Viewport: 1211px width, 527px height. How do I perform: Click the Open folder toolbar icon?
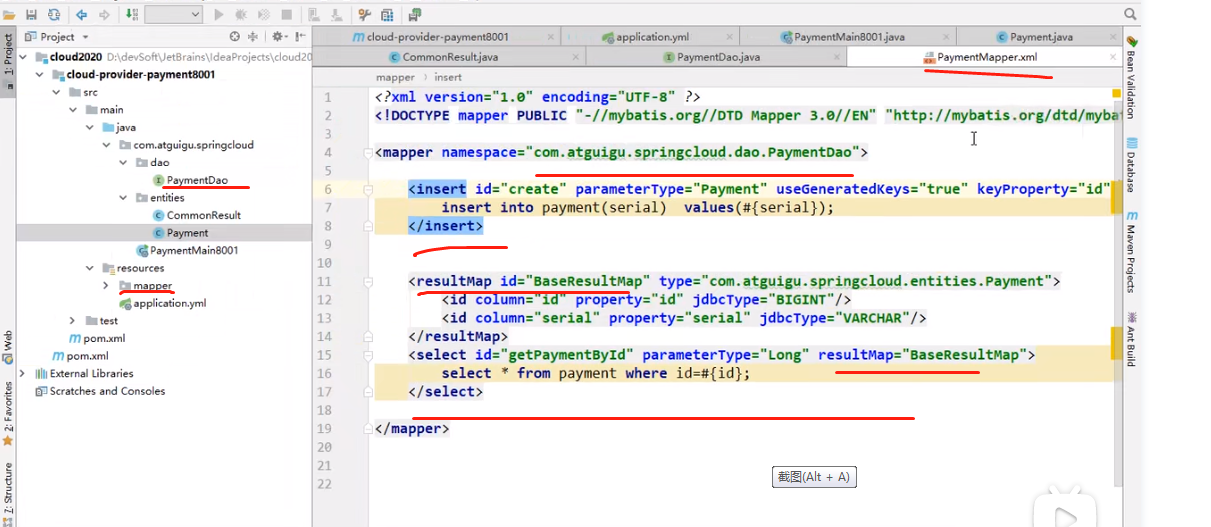click(9, 15)
